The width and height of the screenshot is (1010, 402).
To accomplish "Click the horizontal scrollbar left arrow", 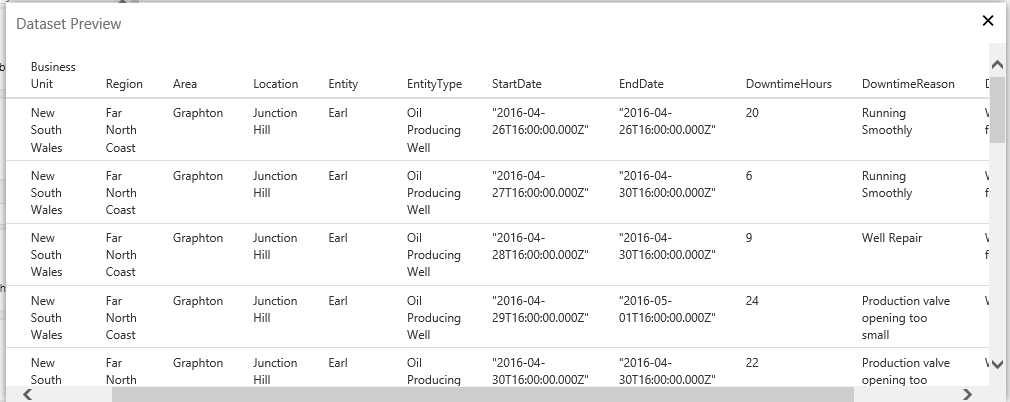I will [x=27, y=394].
